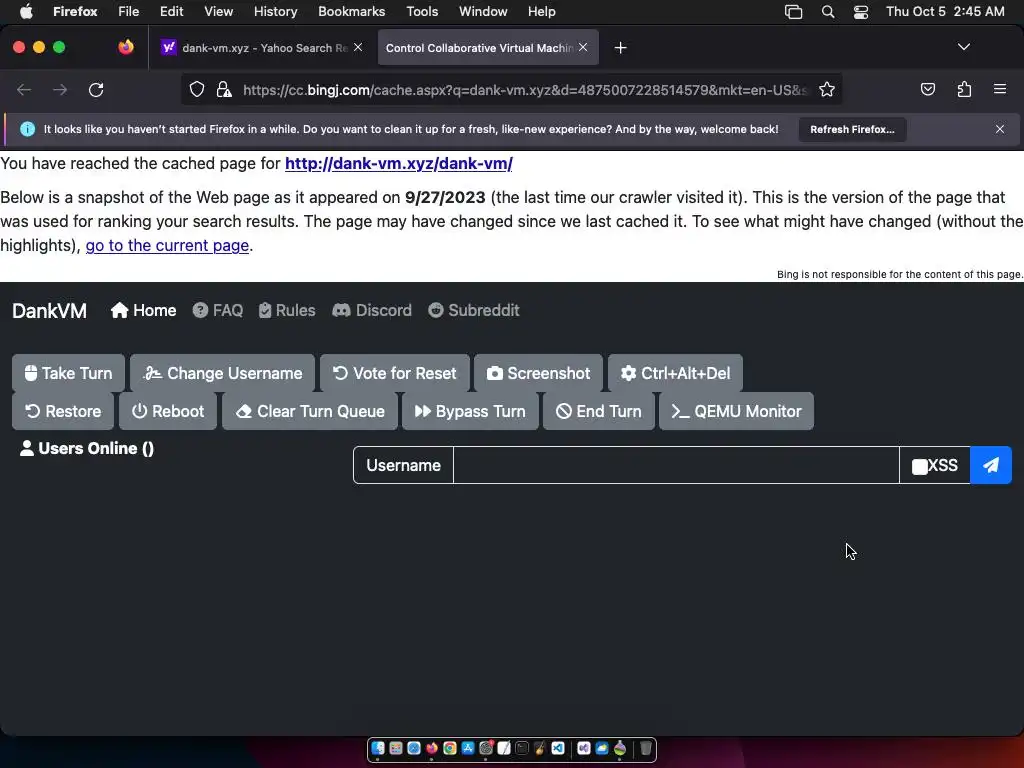Open the History menu
The height and width of the screenshot is (768, 1024).
(275, 11)
